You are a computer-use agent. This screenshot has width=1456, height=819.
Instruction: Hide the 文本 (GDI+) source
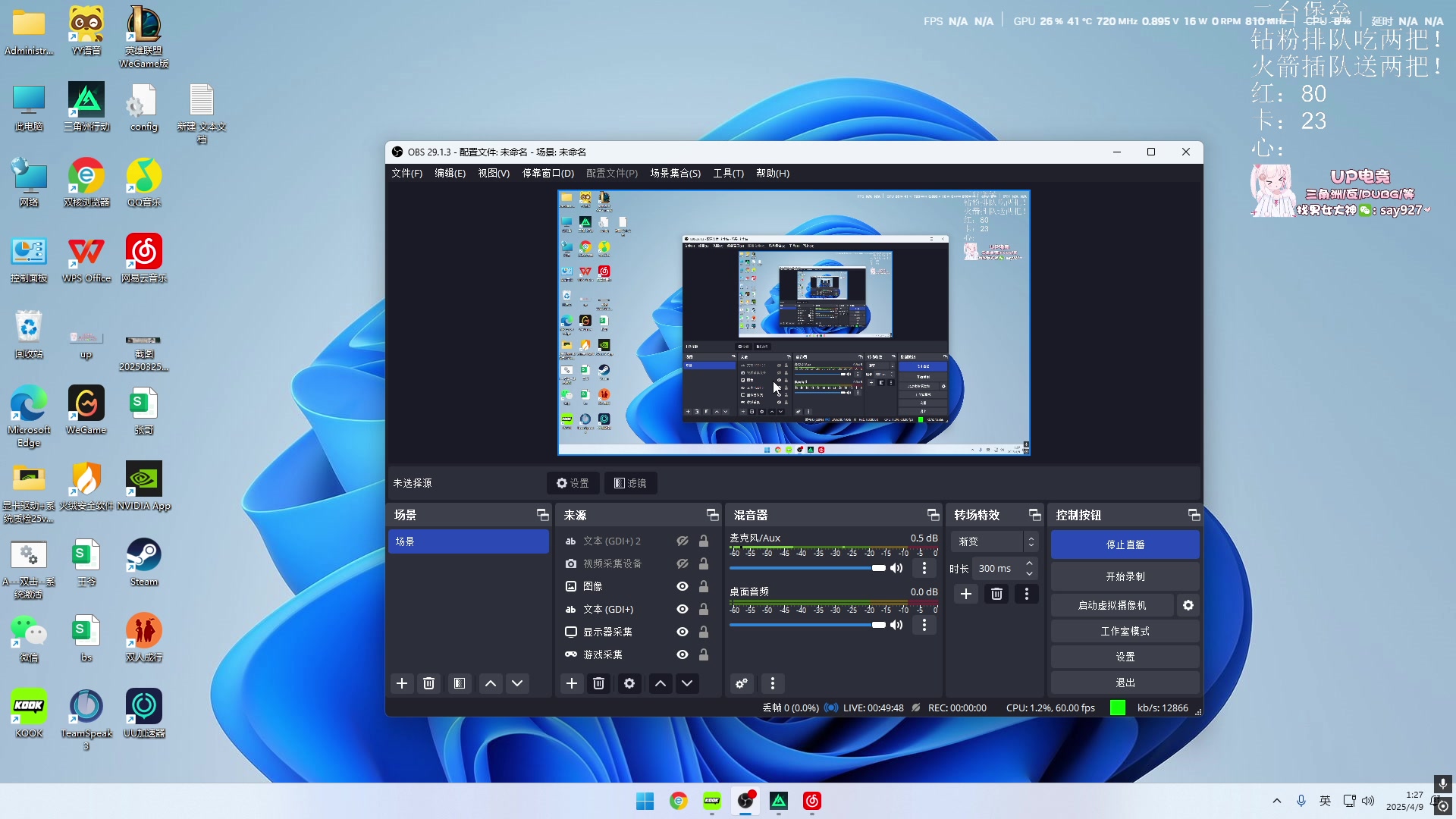(x=682, y=609)
